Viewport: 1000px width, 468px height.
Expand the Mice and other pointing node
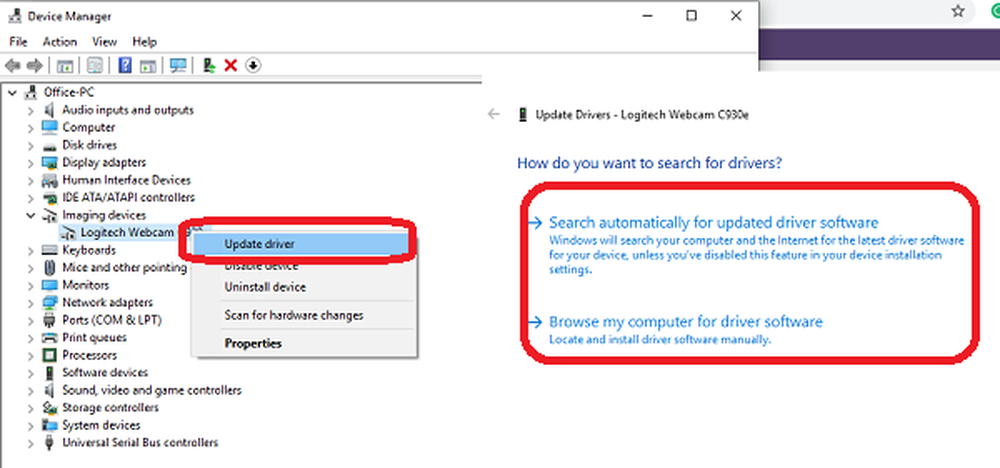(x=31, y=268)
